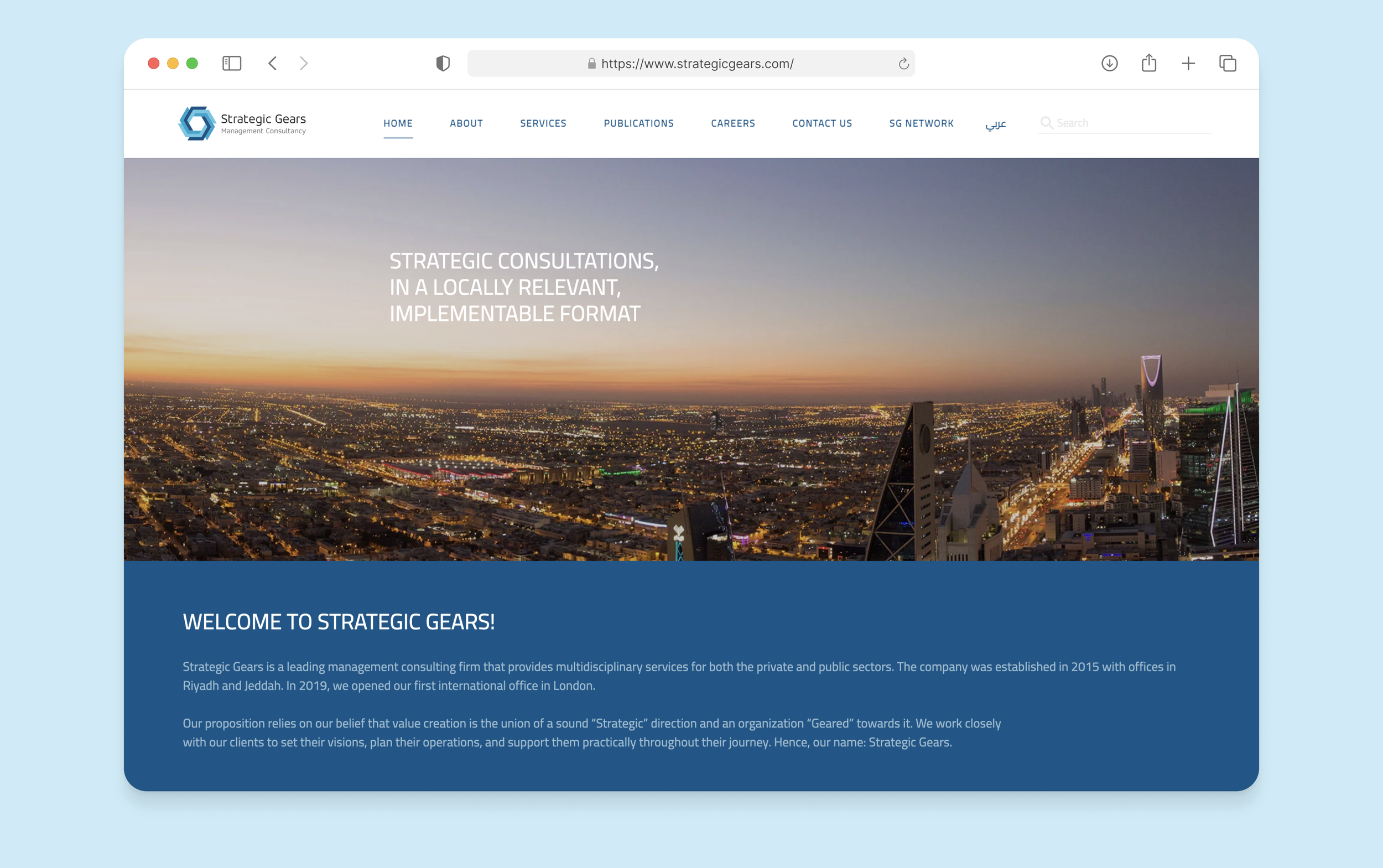1383x868 pixels.
Task: Open the CONTACT US menu item
Action: tap(822, 123)
